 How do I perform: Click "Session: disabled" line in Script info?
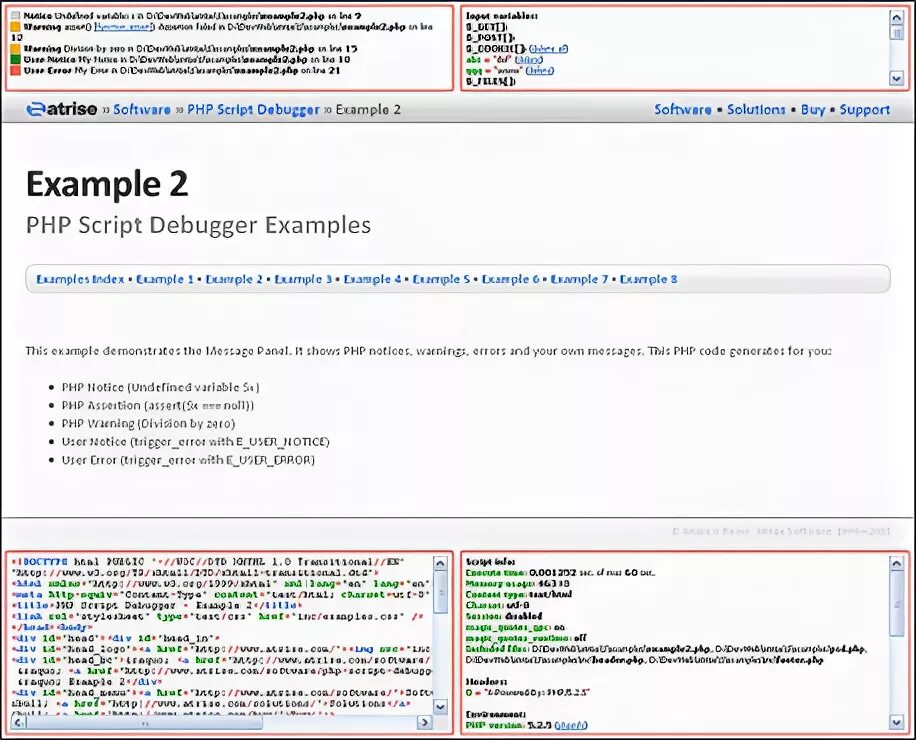click(504, 616)
